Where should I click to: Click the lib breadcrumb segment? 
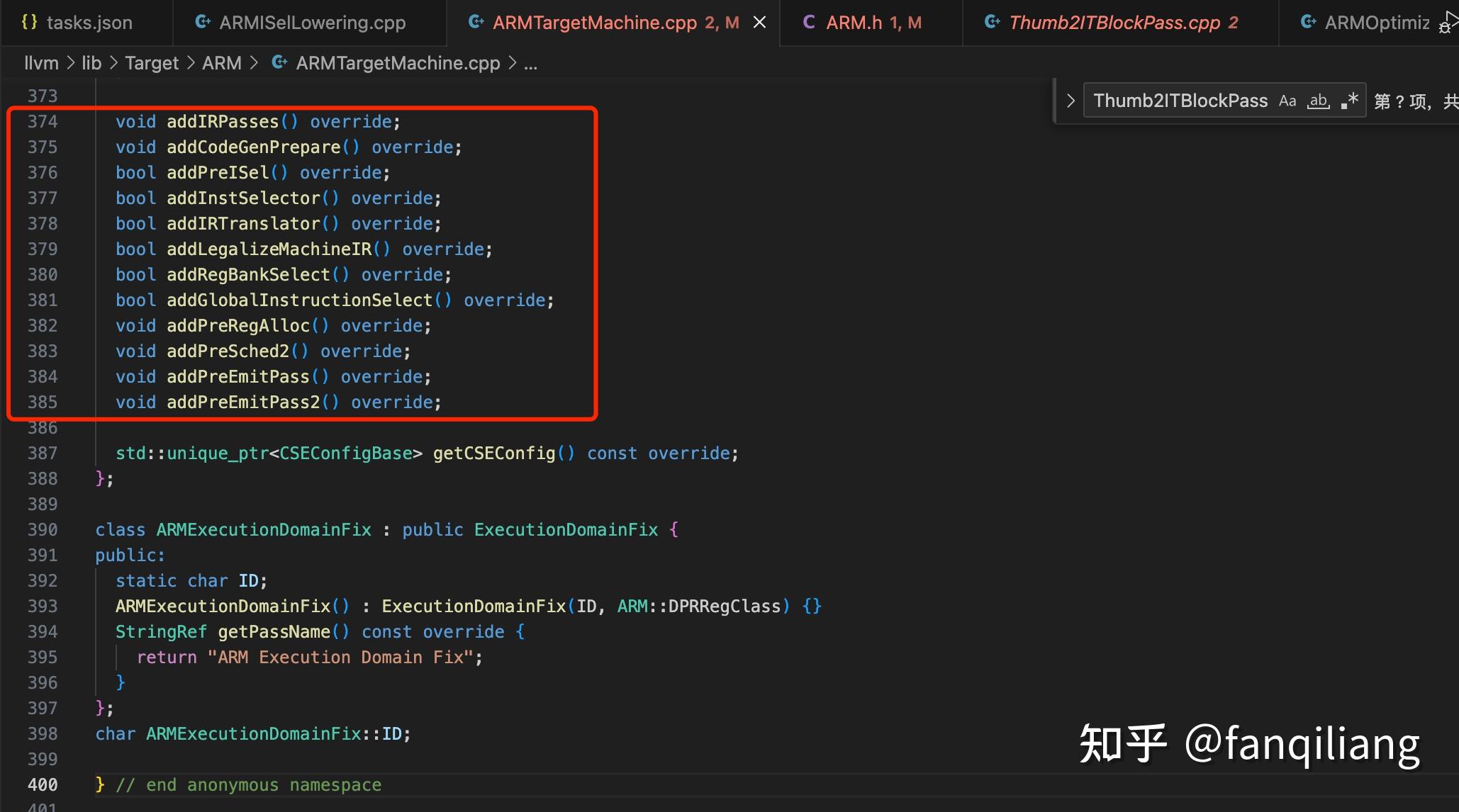coord(91,63)
